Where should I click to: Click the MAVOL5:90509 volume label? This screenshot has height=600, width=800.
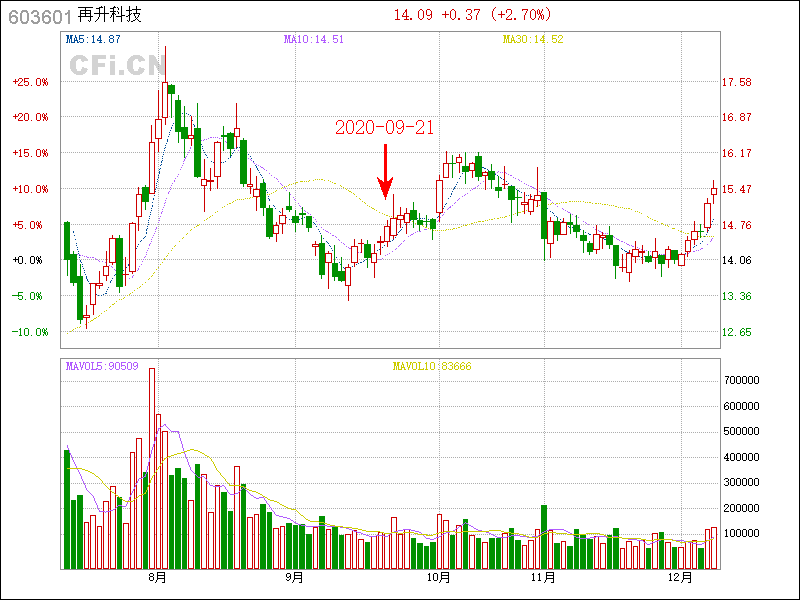point(102,365)
